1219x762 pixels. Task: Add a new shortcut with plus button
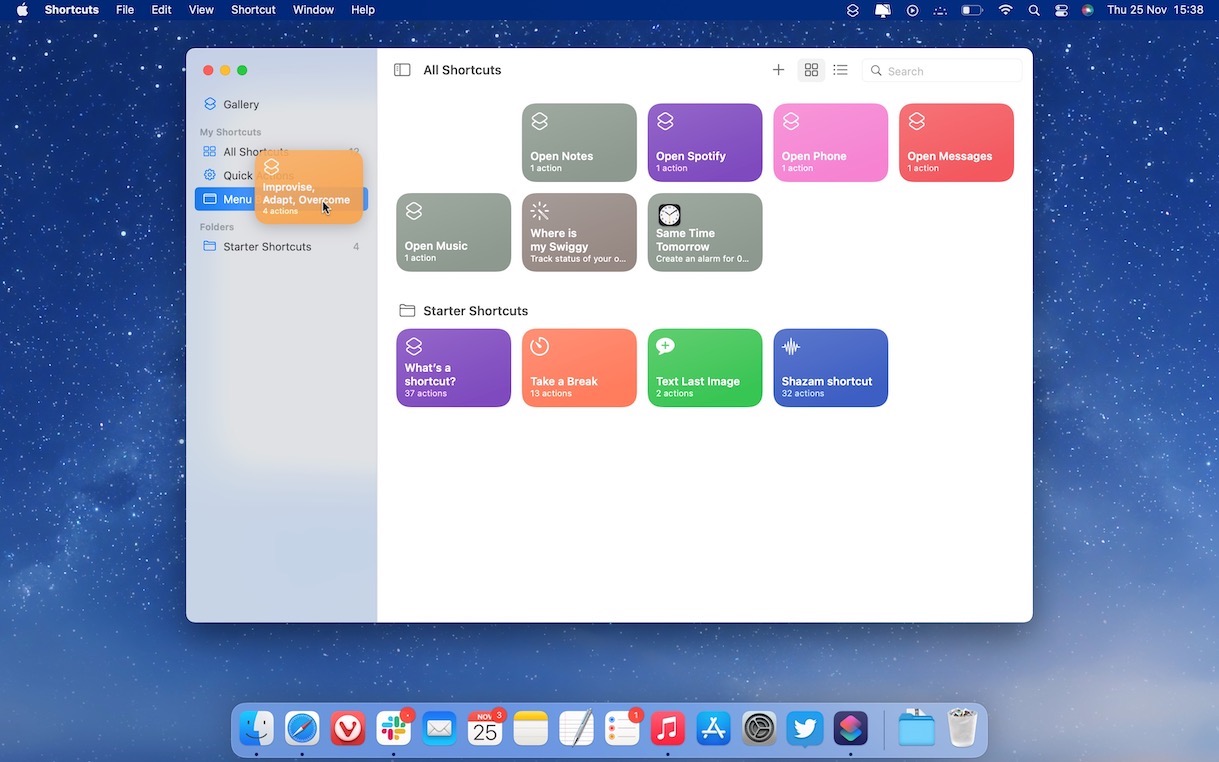[x=778, y=70]
